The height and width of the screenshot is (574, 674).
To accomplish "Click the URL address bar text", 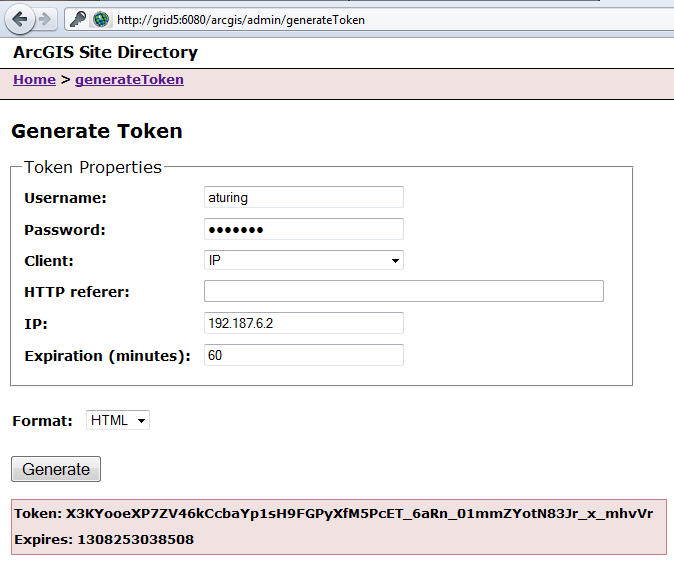I will pos(240,20).
